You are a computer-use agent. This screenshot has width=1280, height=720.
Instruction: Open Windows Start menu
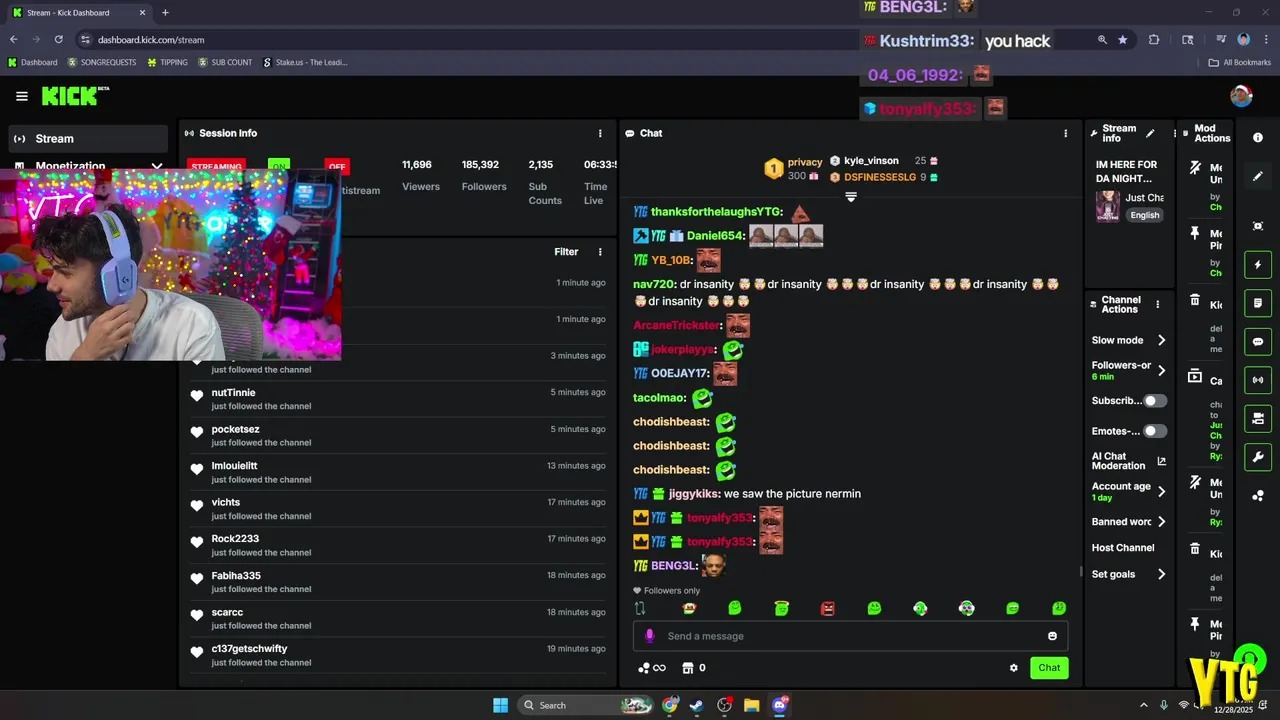500,705
